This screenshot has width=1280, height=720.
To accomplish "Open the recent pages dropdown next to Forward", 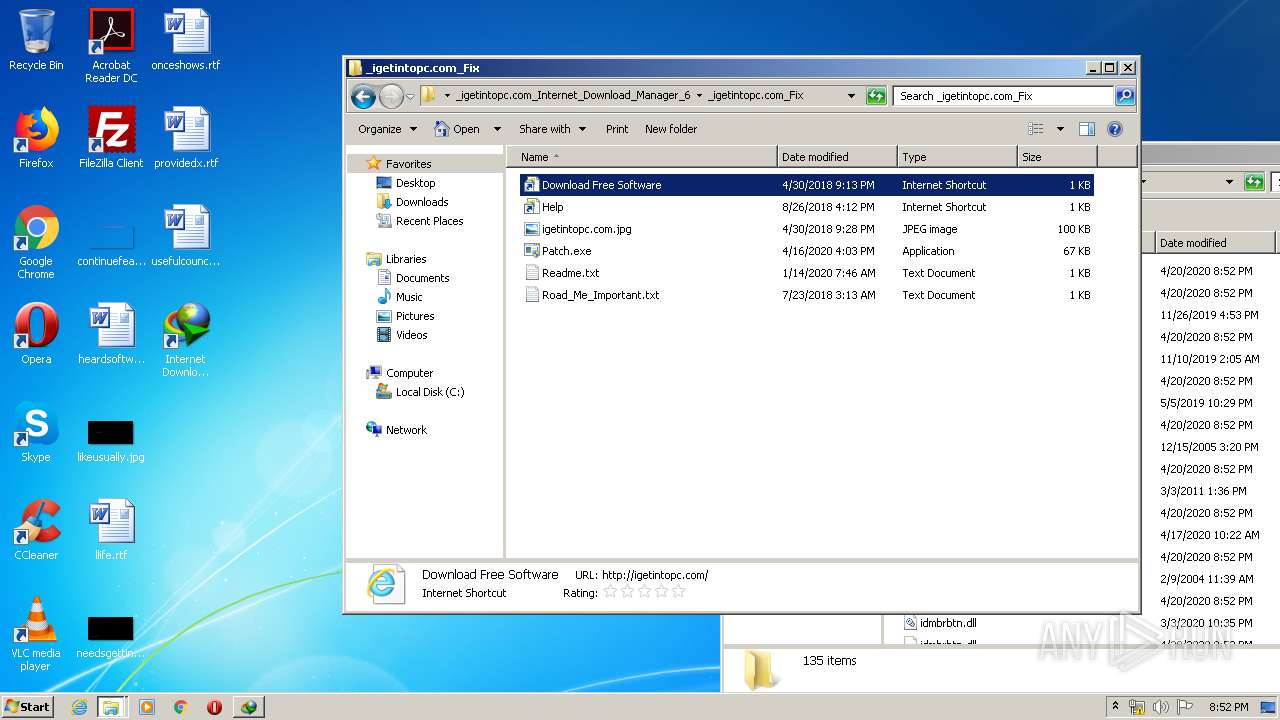I will (x=410, y=97).
